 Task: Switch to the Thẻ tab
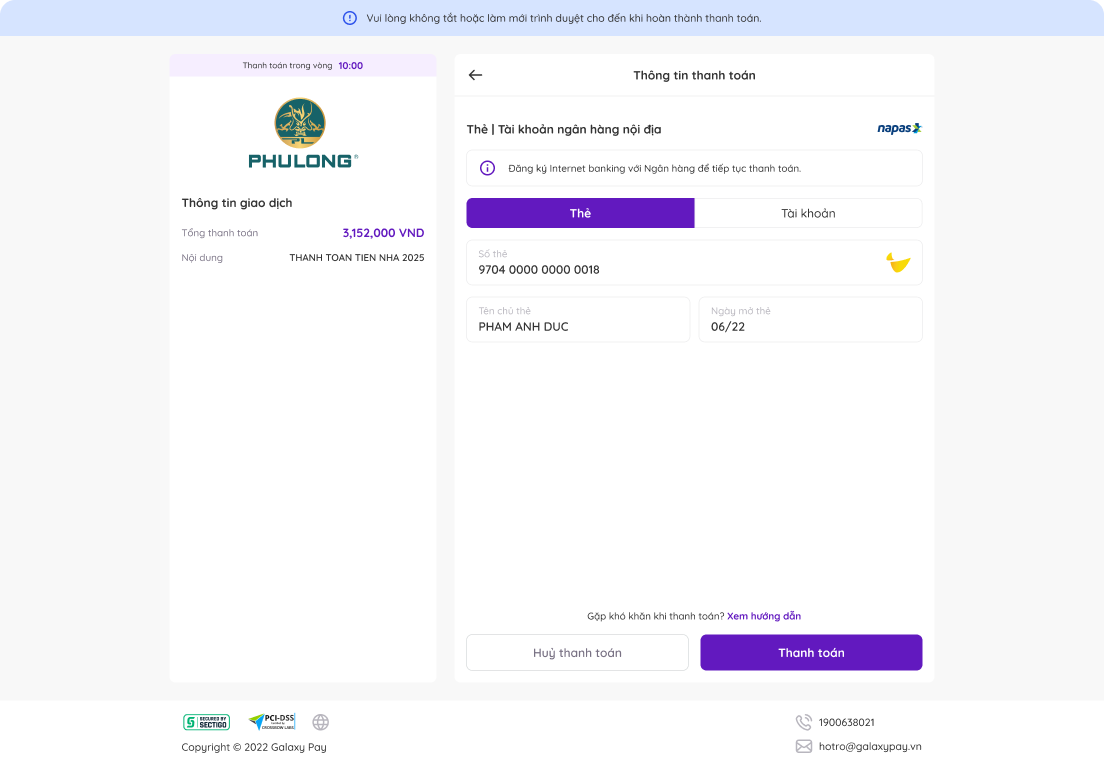click(x=580, y=213)
